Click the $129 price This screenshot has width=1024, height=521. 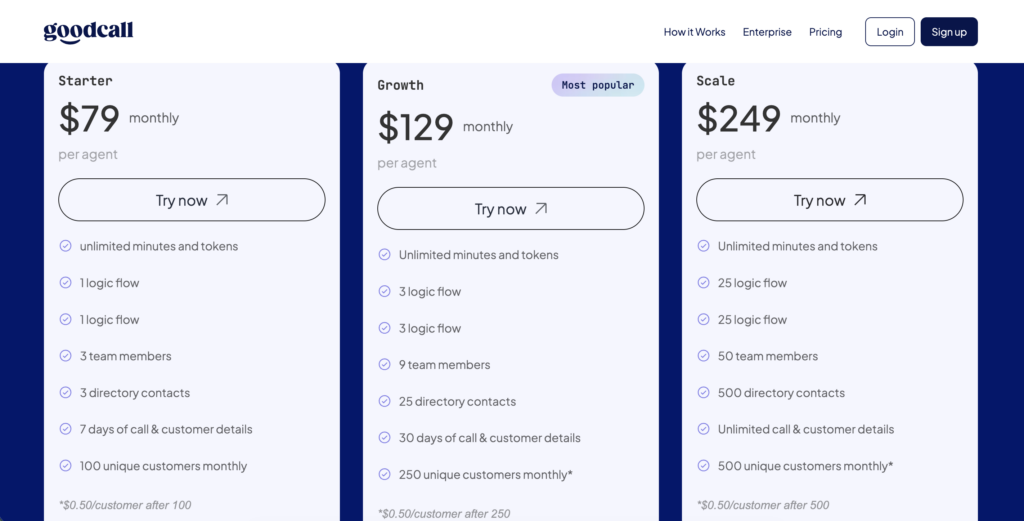click(415, 127)
